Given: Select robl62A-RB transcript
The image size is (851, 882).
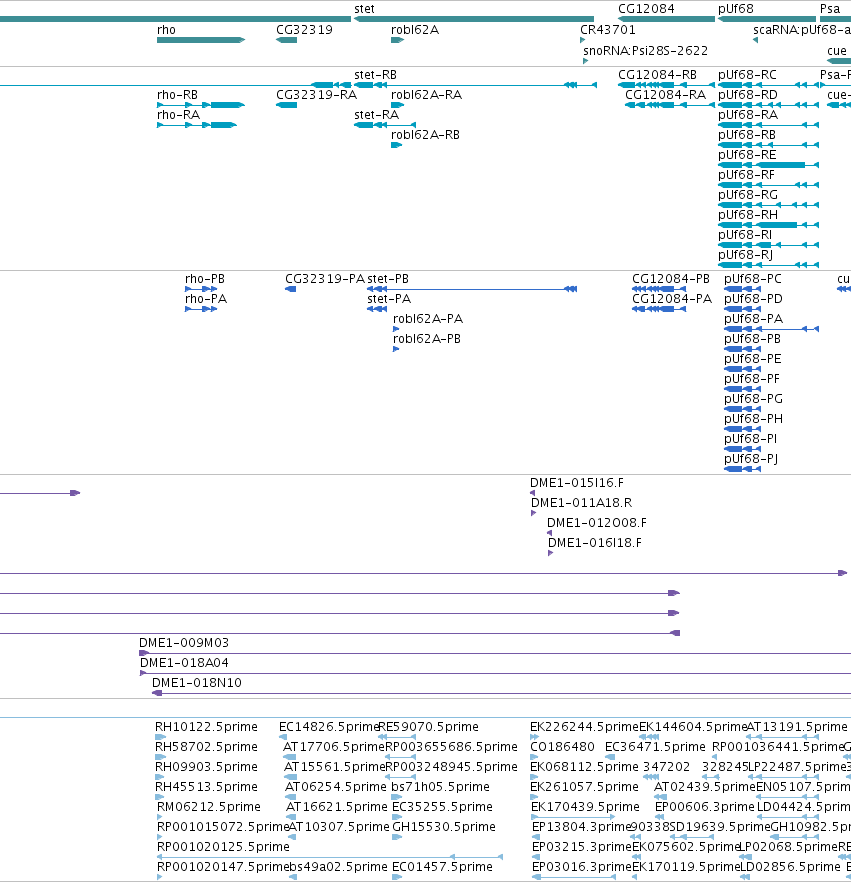Looking at the screenshot, I should coord(397,145).
